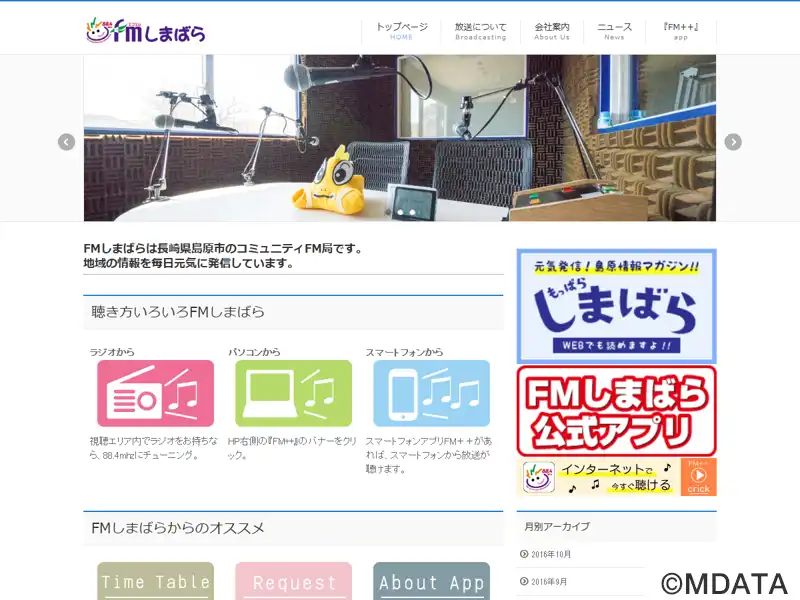Open the About App tile
800x600 pixels.
coord(432,581)
